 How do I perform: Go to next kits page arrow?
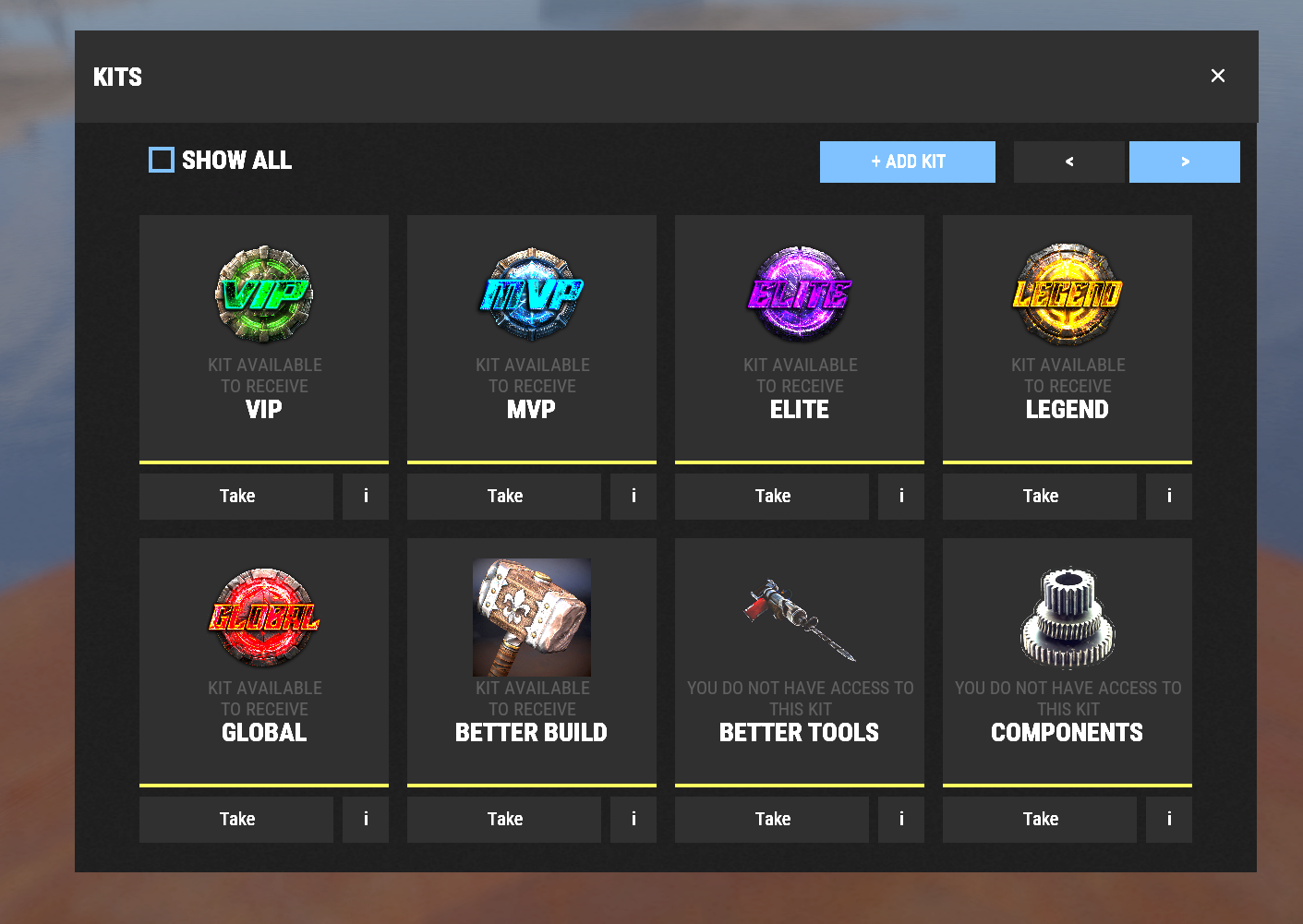tap(1185, 162)
